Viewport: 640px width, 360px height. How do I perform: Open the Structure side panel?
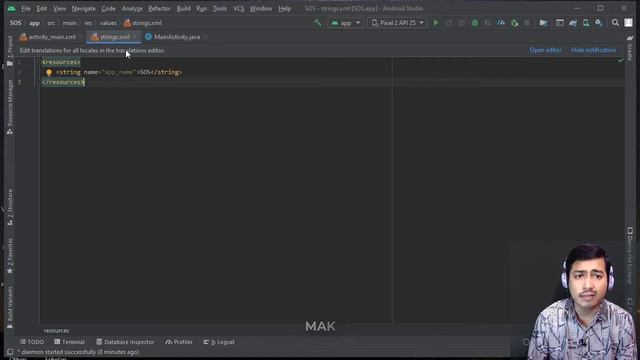coord(10,207)
